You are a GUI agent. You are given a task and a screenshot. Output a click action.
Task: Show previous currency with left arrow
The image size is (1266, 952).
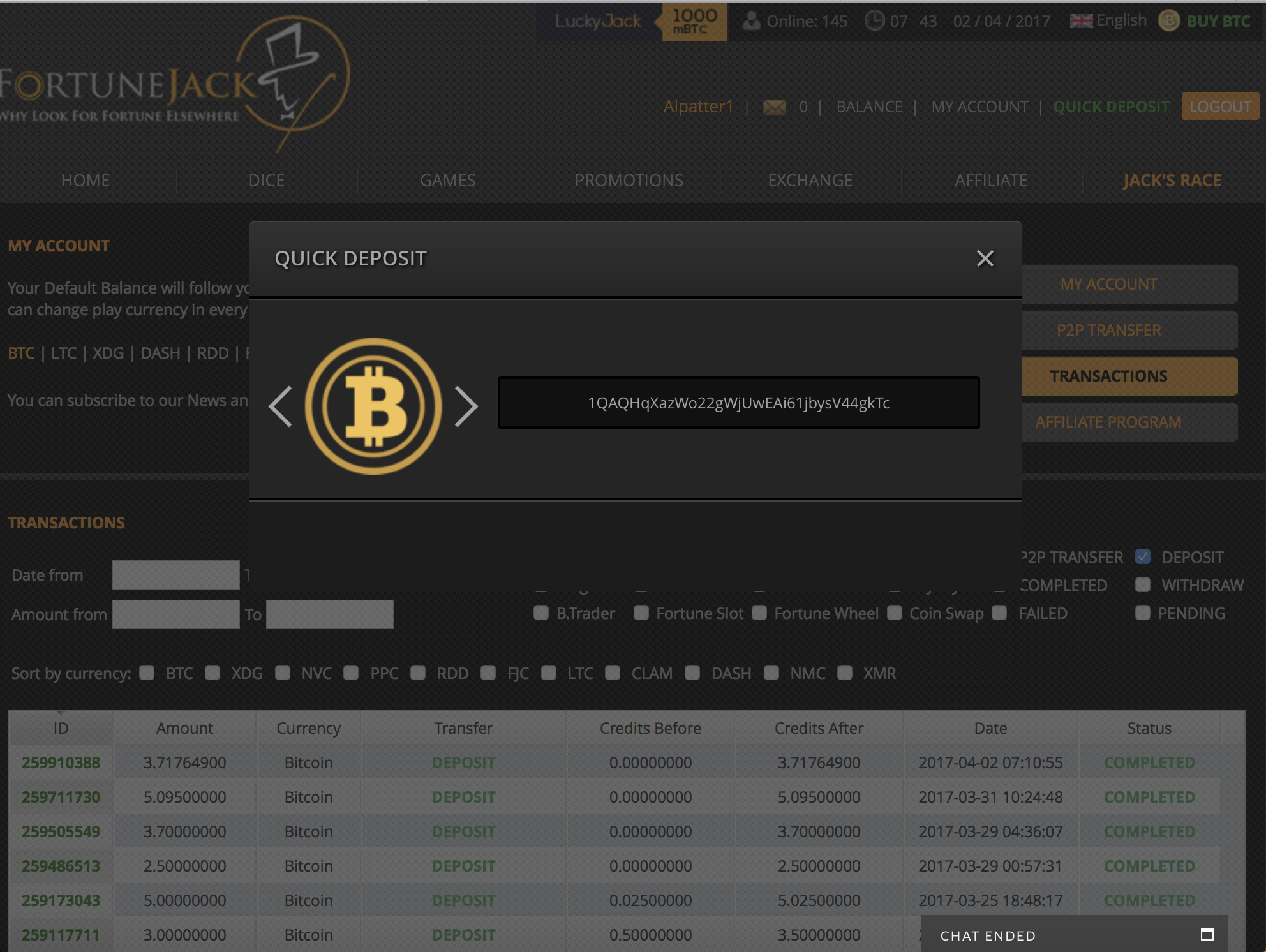(280, 406)
